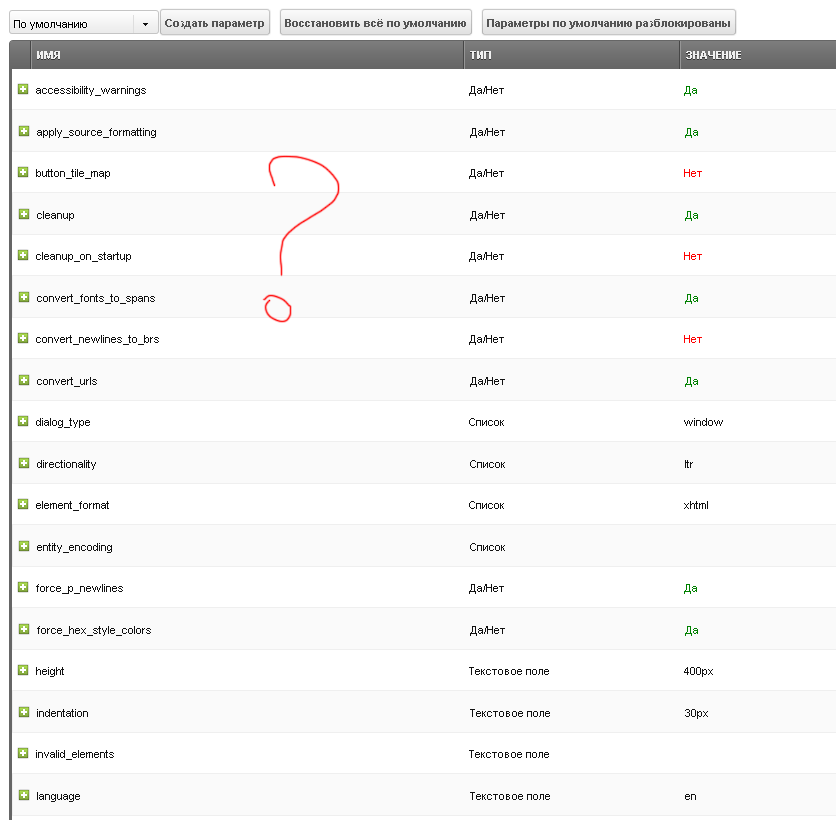Expand the cleanup row plus icon
The height and width of the screenshot is (820, 836).
(x=24, y=214)
